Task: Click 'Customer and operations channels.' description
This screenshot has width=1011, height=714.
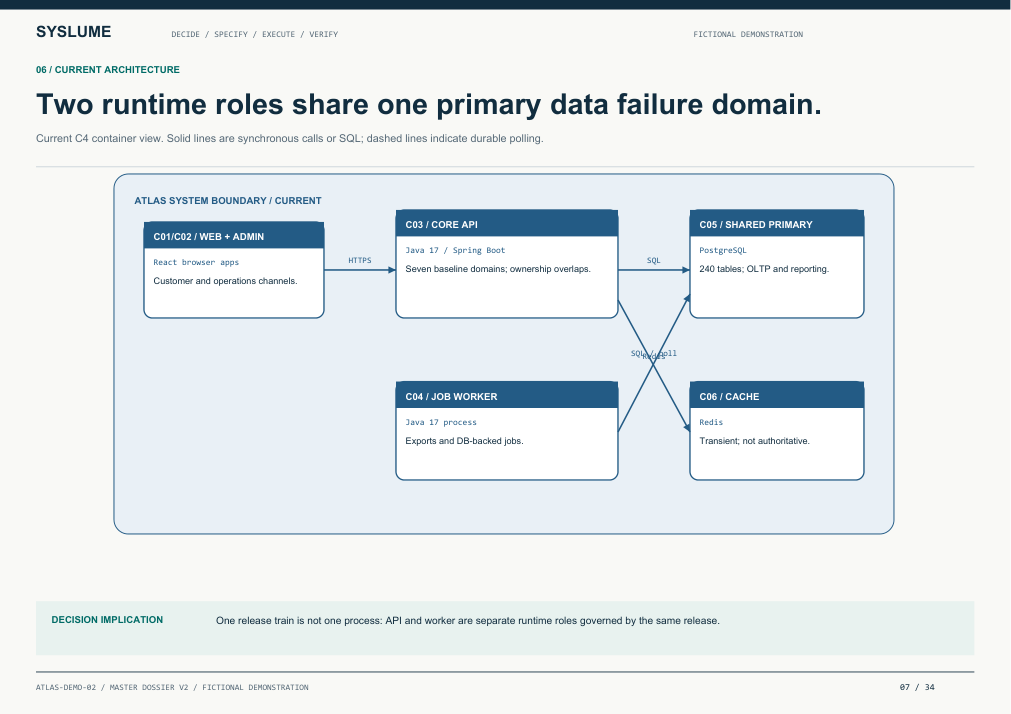Action: (225, 281)
